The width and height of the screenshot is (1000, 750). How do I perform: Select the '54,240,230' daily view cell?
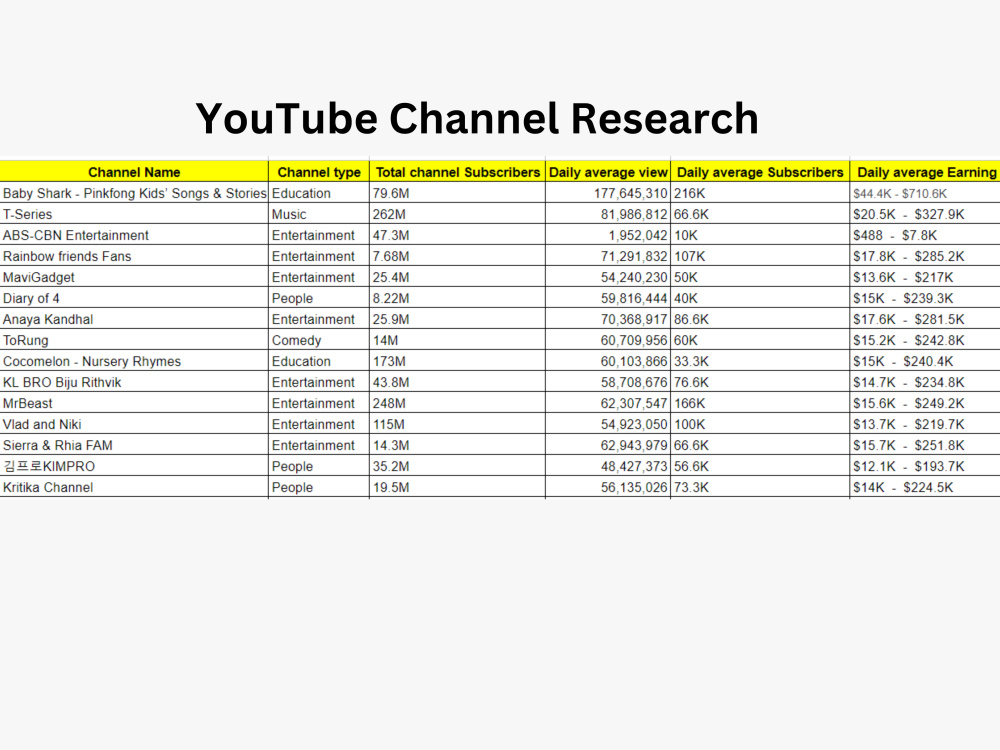coord(608,277)
